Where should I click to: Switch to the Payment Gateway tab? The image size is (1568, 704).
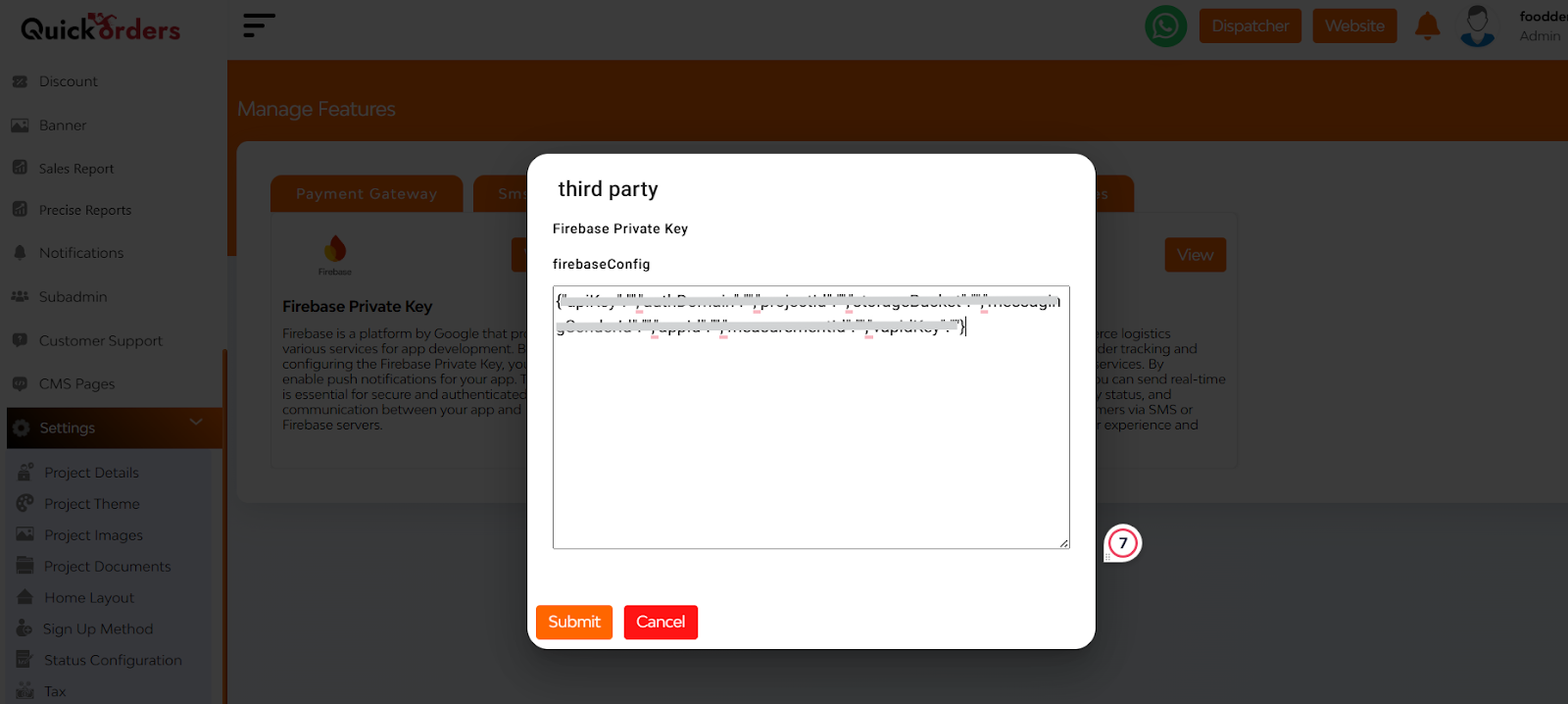[x=367, y=194]
